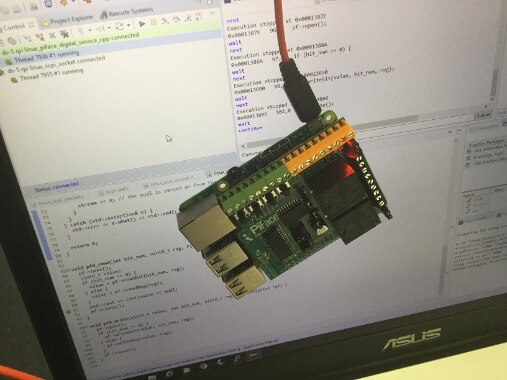Click the double-X remove all connections icon
507x380 pixels.
coord(65,34)
